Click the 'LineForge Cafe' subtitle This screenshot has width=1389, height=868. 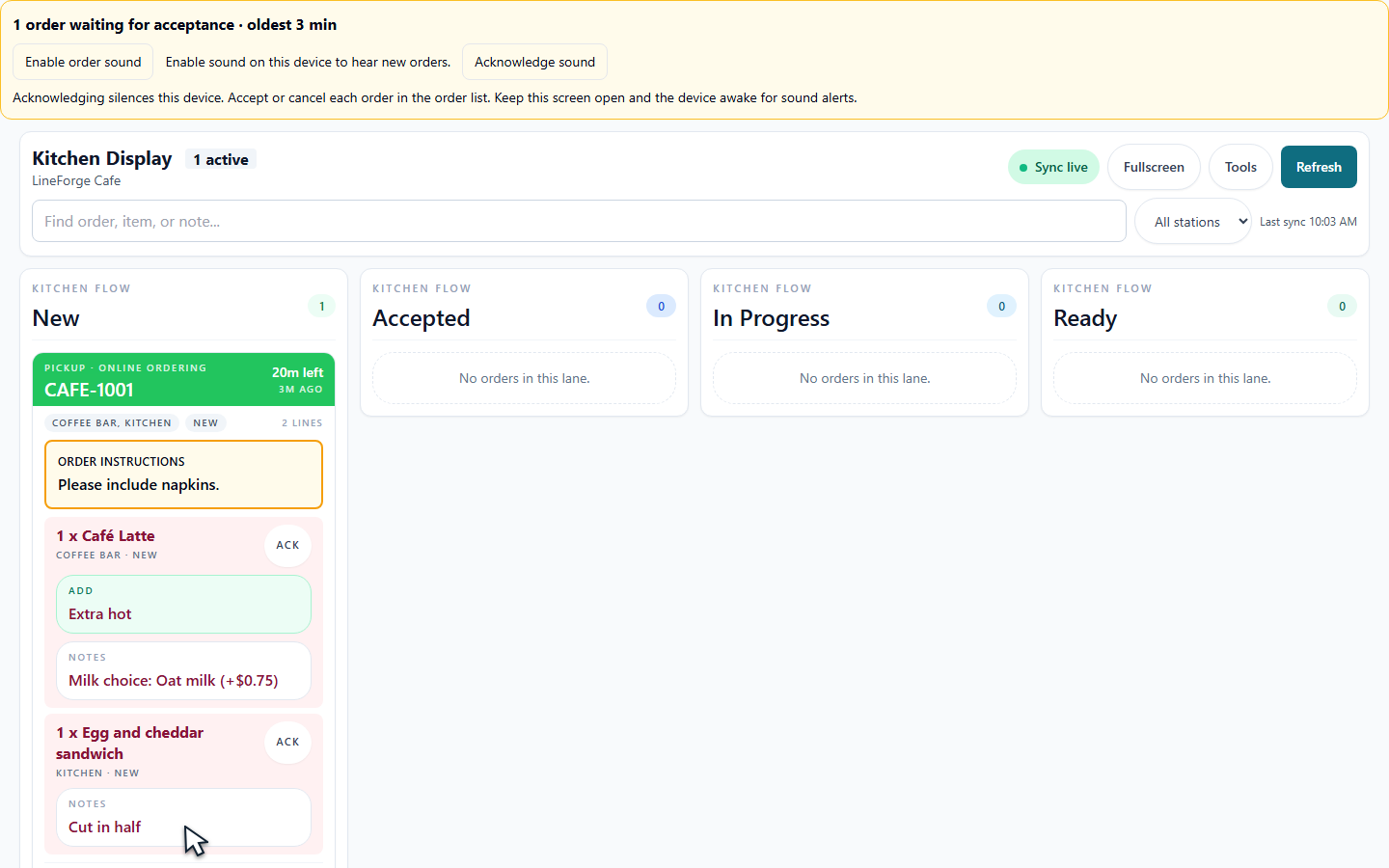[76, 181]
